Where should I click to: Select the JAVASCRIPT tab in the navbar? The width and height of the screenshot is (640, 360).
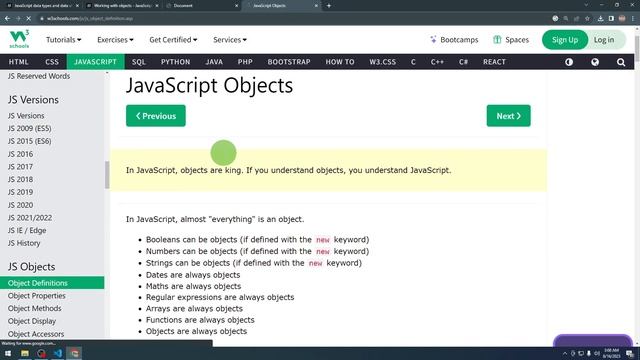pyautogui.click(x=96, y=62)
